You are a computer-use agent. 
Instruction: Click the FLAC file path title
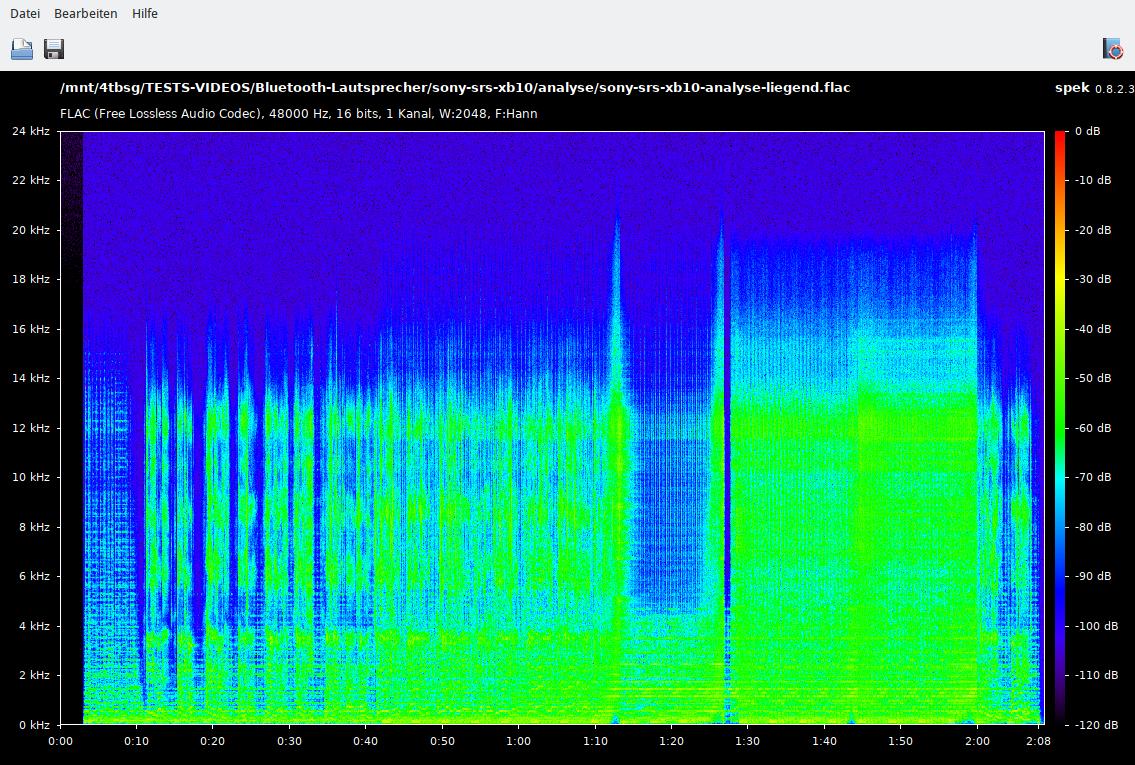(455, 88)
